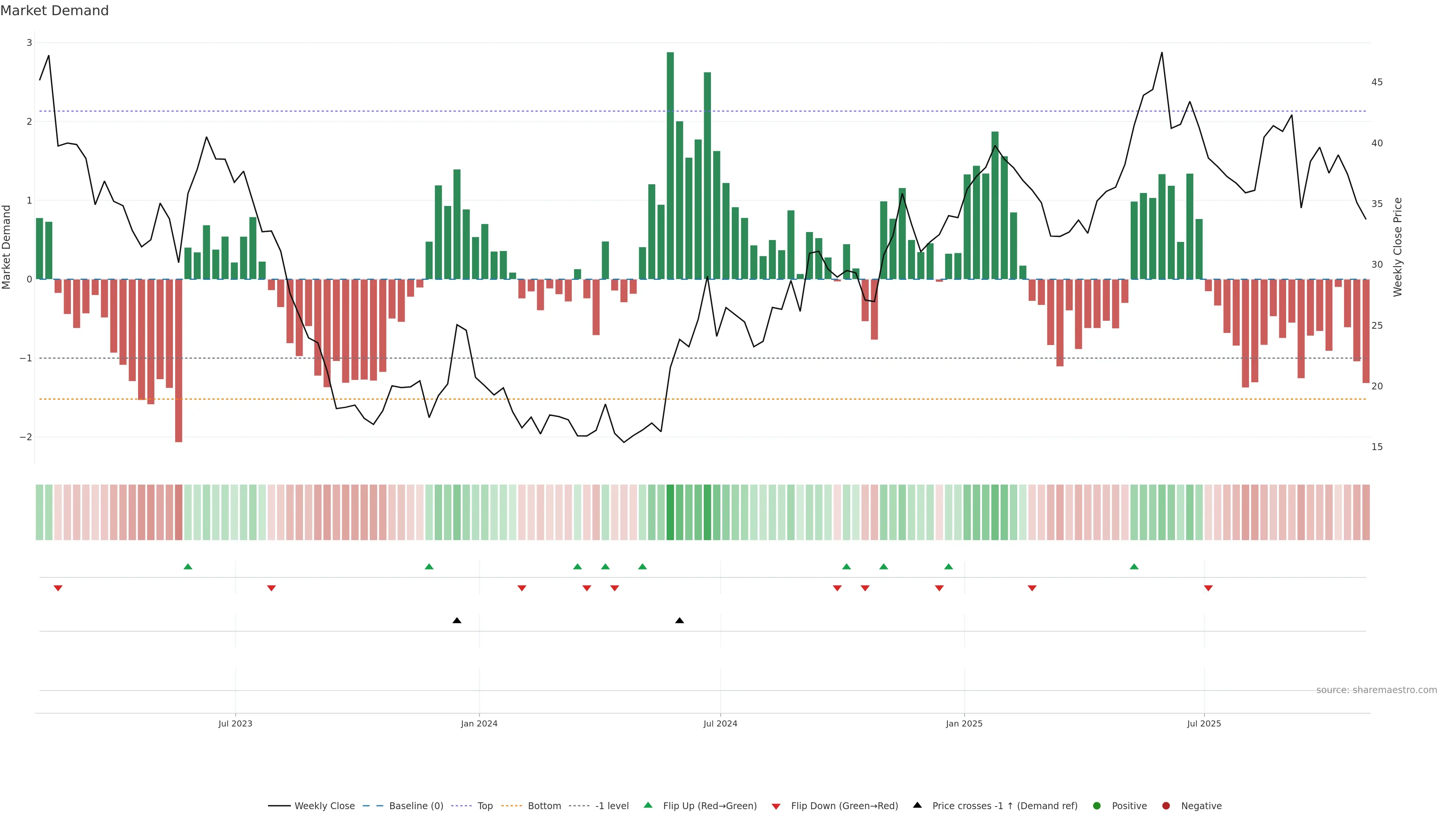Toggle the Top dotted-line legend entry
The width and height of the screenshot is (1456, 819).
click(x=485, y=806)
